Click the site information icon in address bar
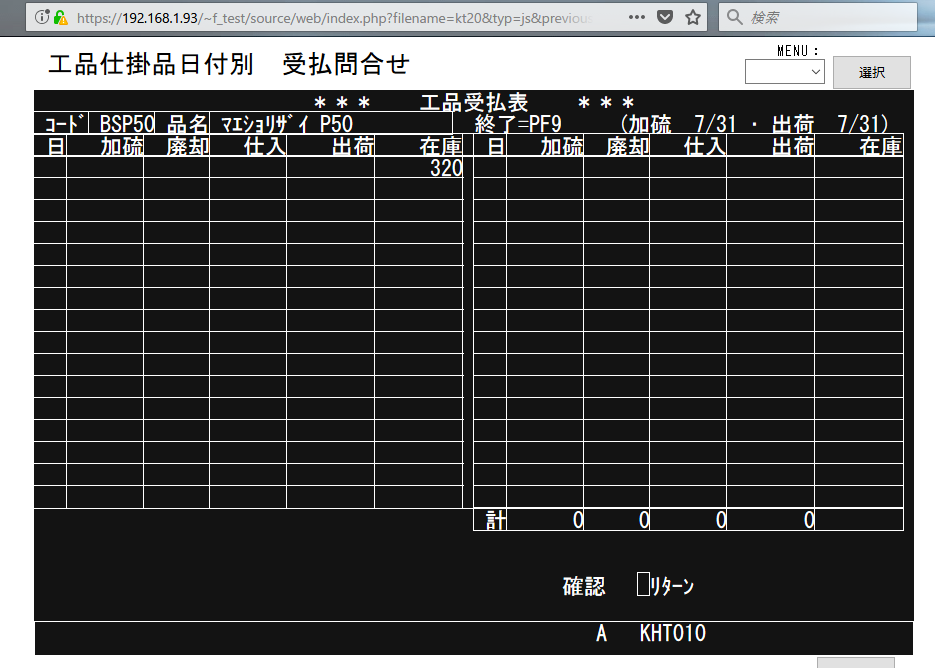 tap(41, 18)
